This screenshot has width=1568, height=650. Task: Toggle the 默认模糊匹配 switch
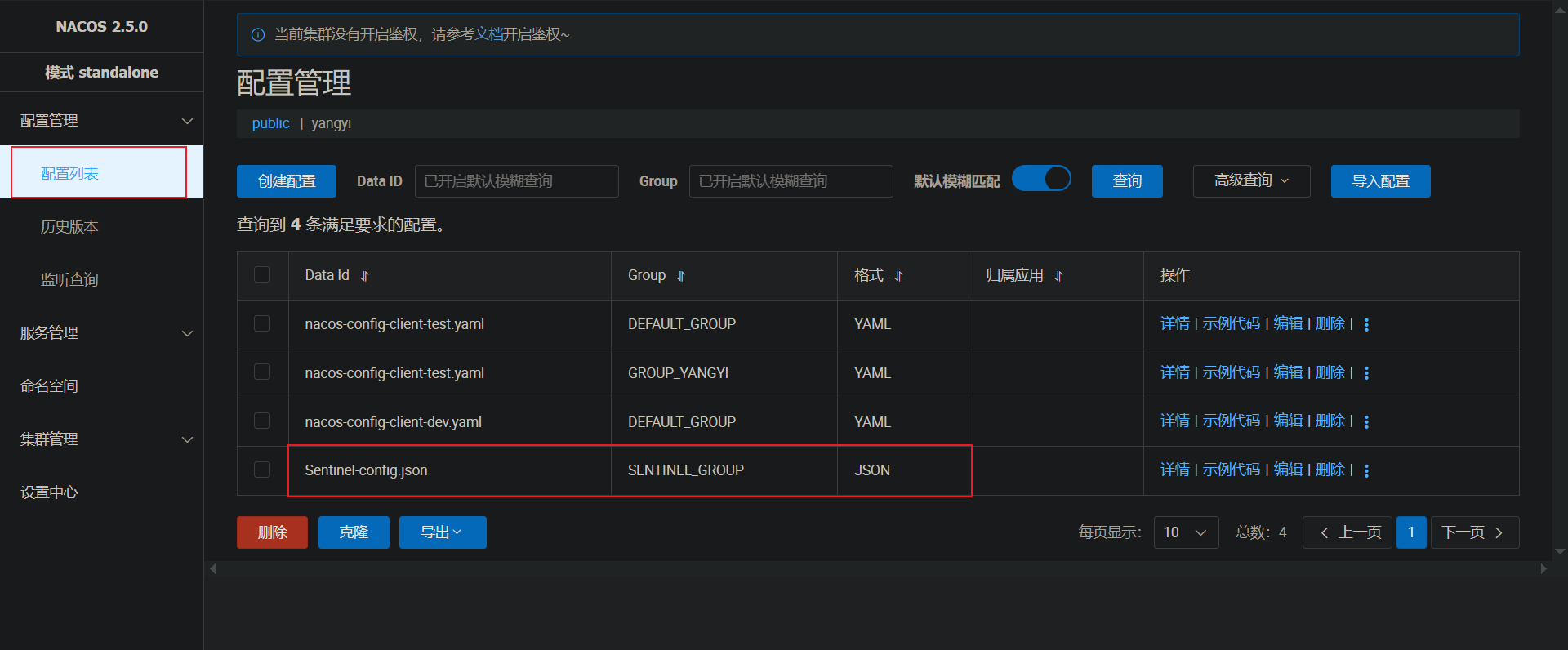1041,179
